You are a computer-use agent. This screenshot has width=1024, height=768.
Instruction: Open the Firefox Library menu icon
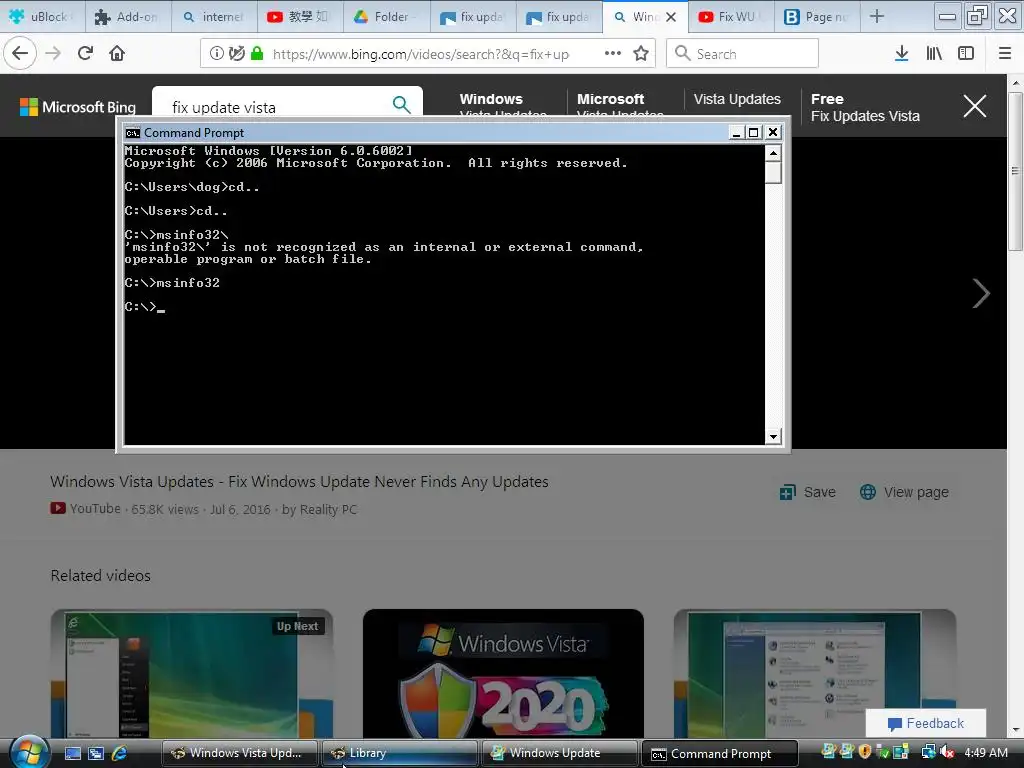(x=934, y=54)
